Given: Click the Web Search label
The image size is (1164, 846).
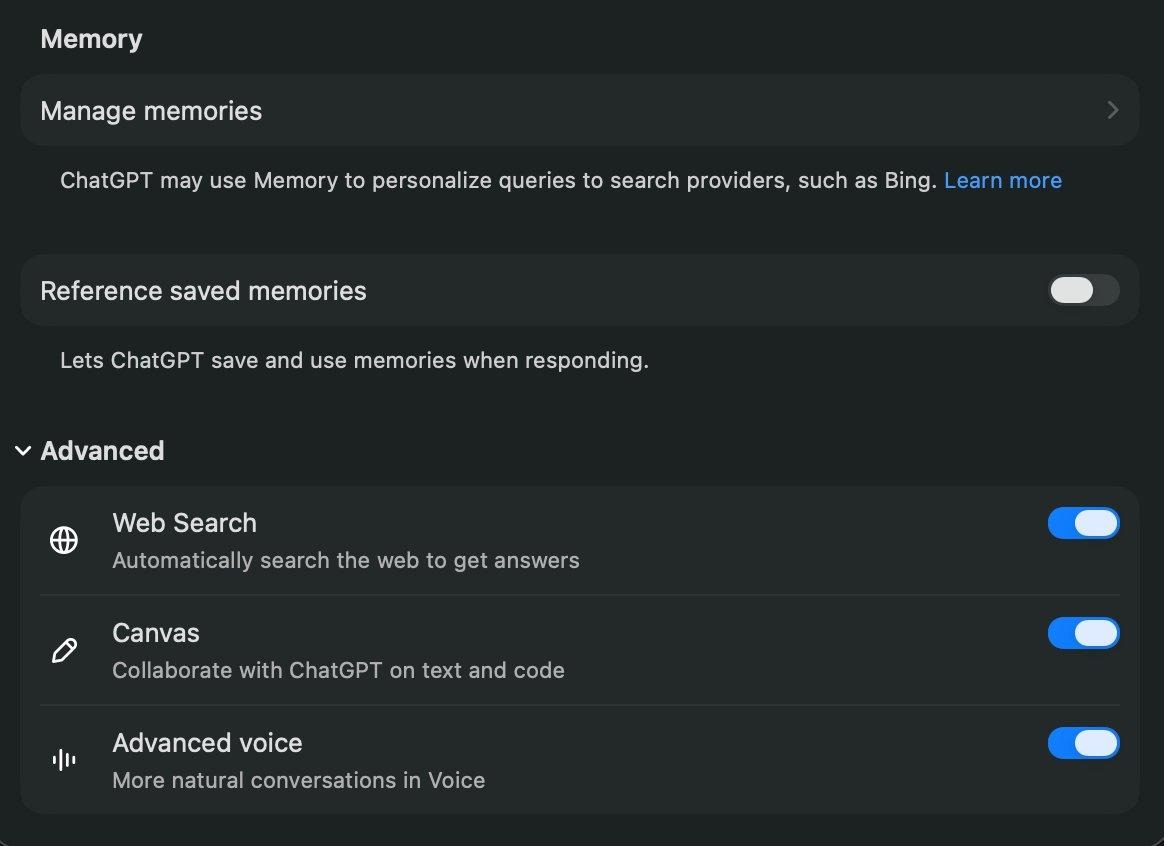Looking at the screenshot, I should point(184,523).
